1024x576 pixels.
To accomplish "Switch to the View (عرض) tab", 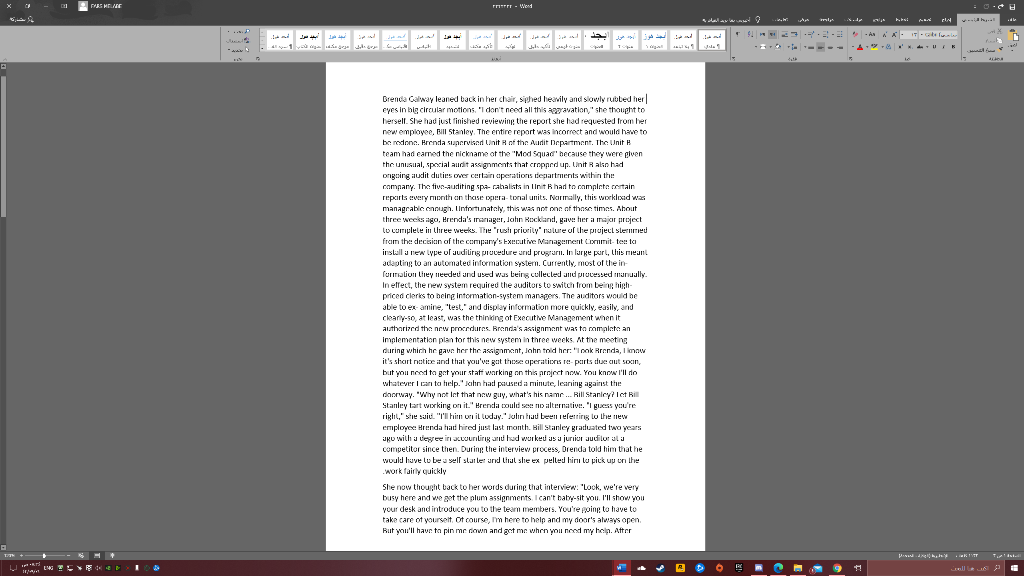I will (x=803, y=20).
